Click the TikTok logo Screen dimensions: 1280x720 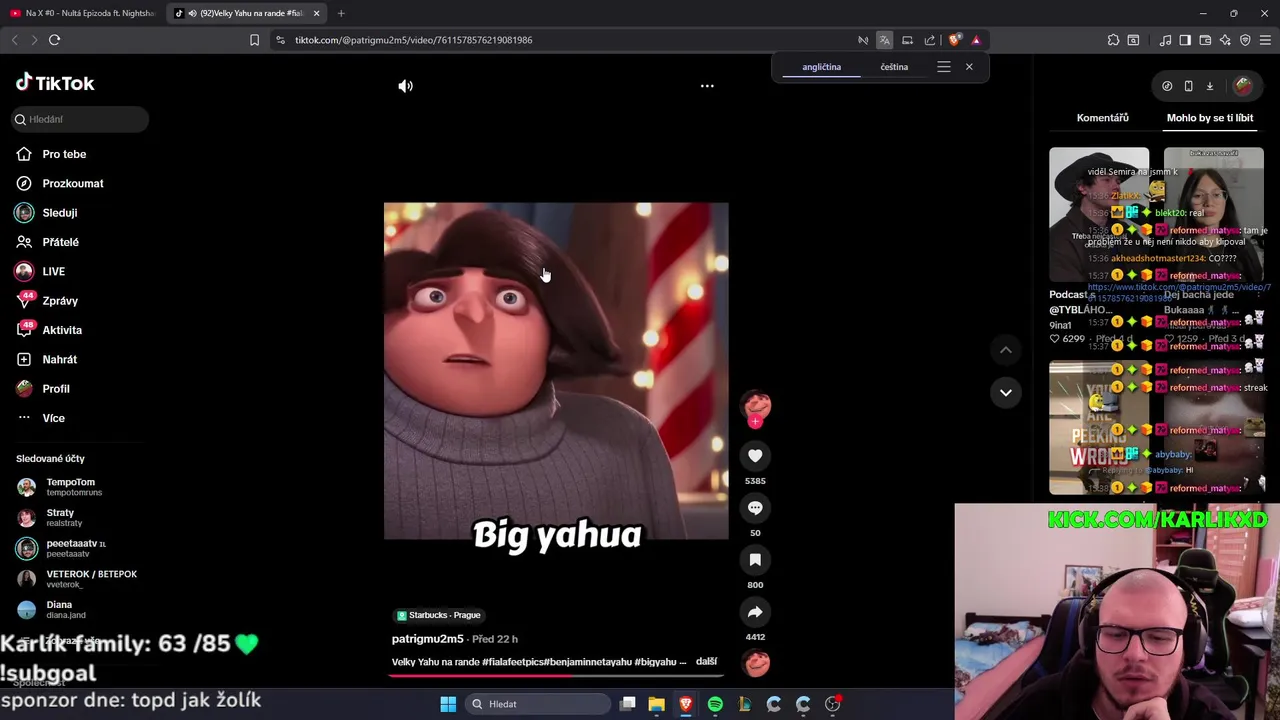55,83
